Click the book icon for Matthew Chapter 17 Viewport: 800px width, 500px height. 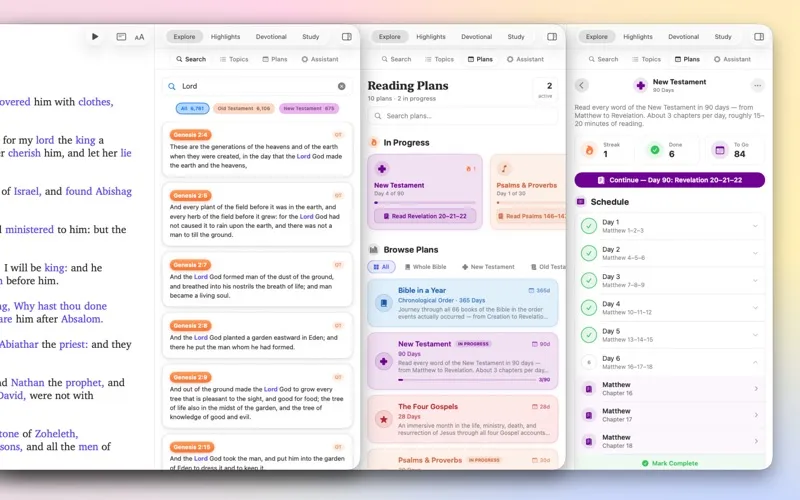(589, 415)
